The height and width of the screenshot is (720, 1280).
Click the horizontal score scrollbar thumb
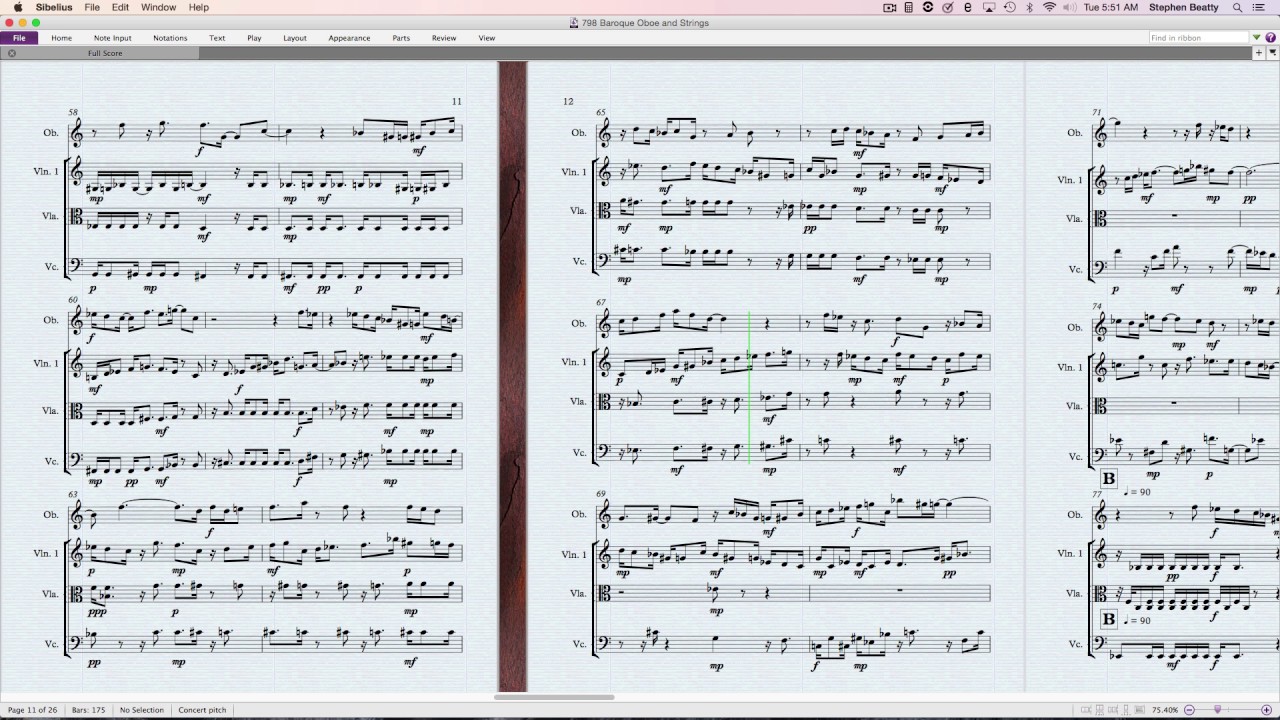pyautogui.click(x=555, y=697)
